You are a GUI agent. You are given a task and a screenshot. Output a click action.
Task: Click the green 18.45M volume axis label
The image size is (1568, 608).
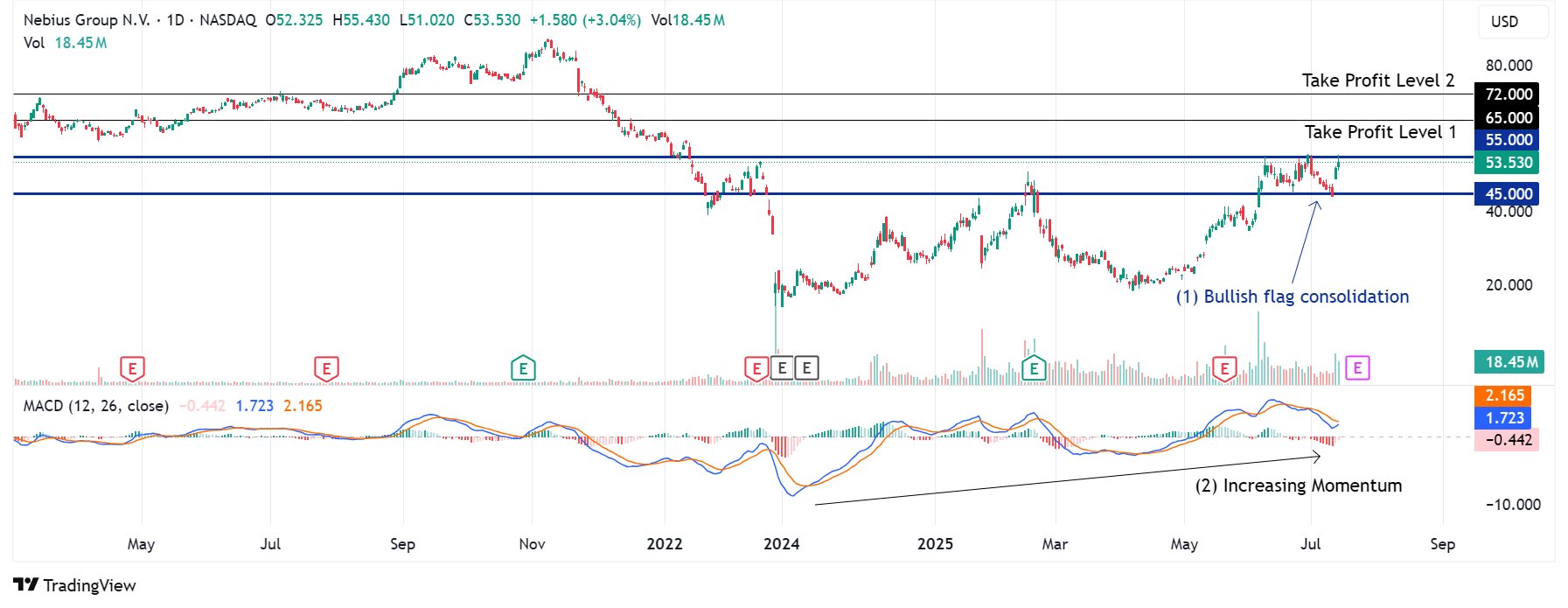(1509, 362)
